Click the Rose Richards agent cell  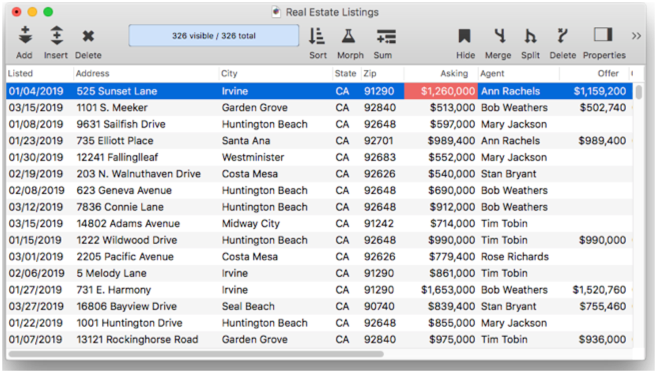[x=515, y=257]
